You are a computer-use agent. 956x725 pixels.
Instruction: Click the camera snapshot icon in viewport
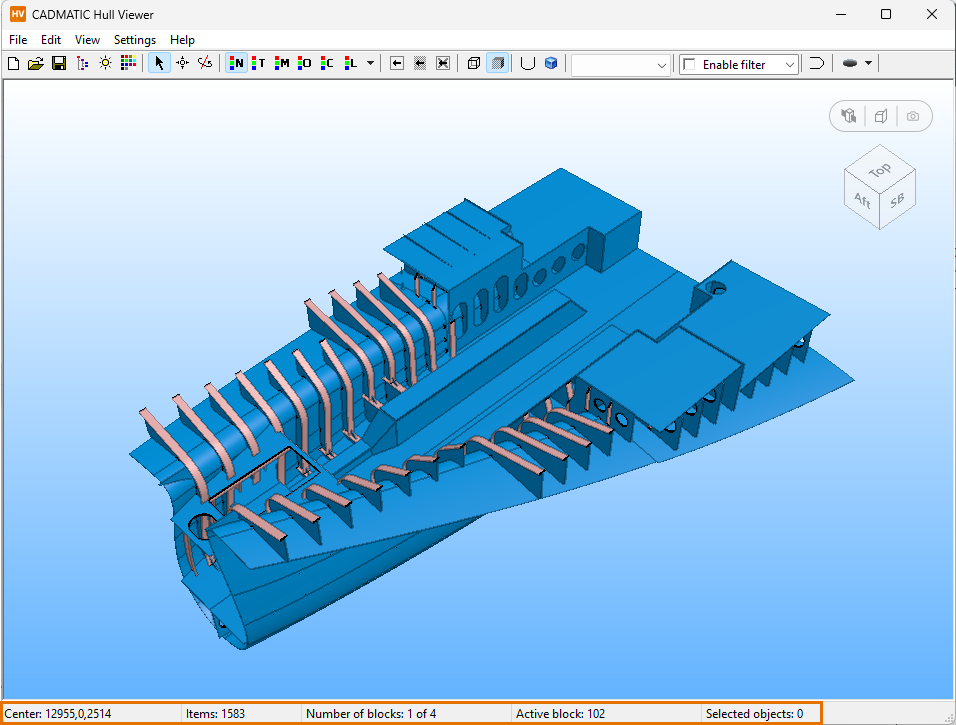[x=912, y=116]
